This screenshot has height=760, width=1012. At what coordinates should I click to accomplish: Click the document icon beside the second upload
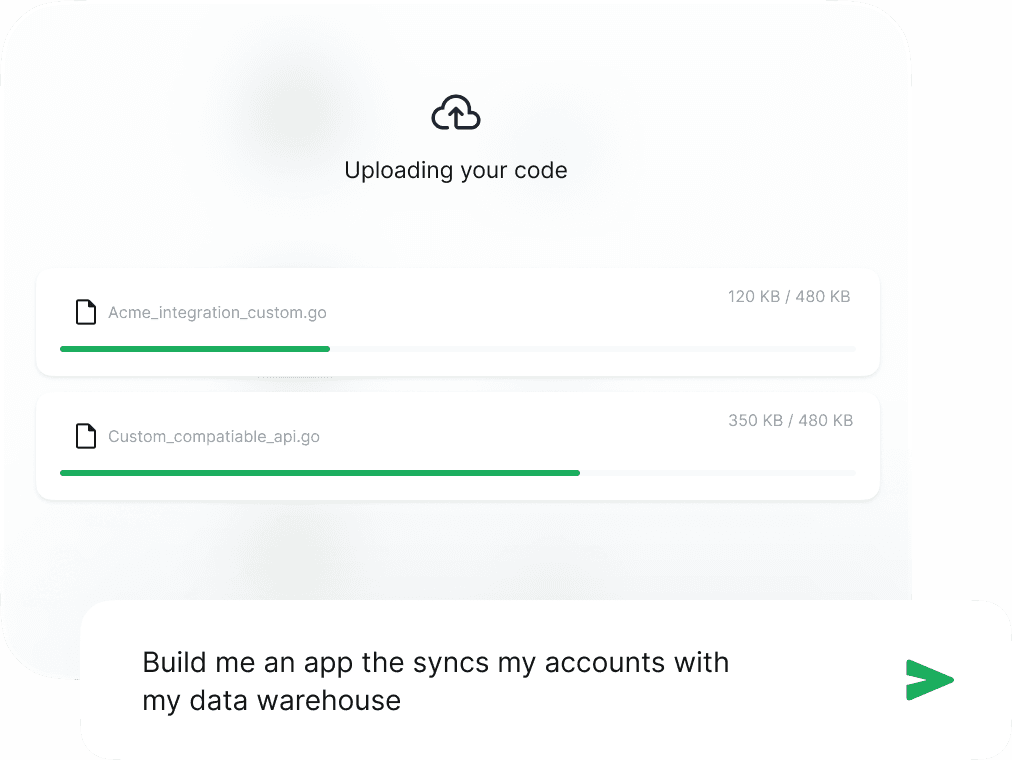tap(85, 436)
